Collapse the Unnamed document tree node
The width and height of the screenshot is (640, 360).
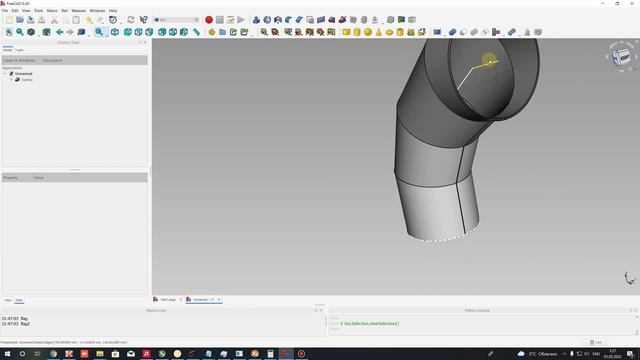click(x=5, y=73)
